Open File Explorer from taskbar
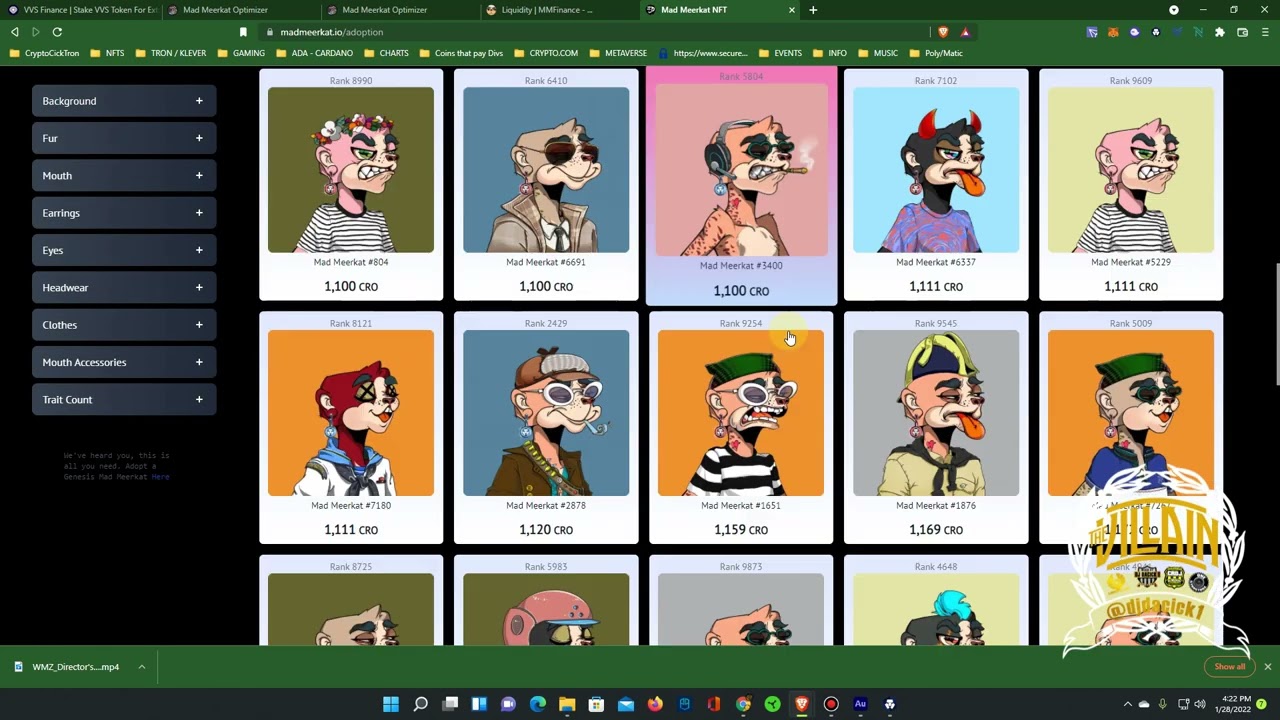 click(567, 704)
